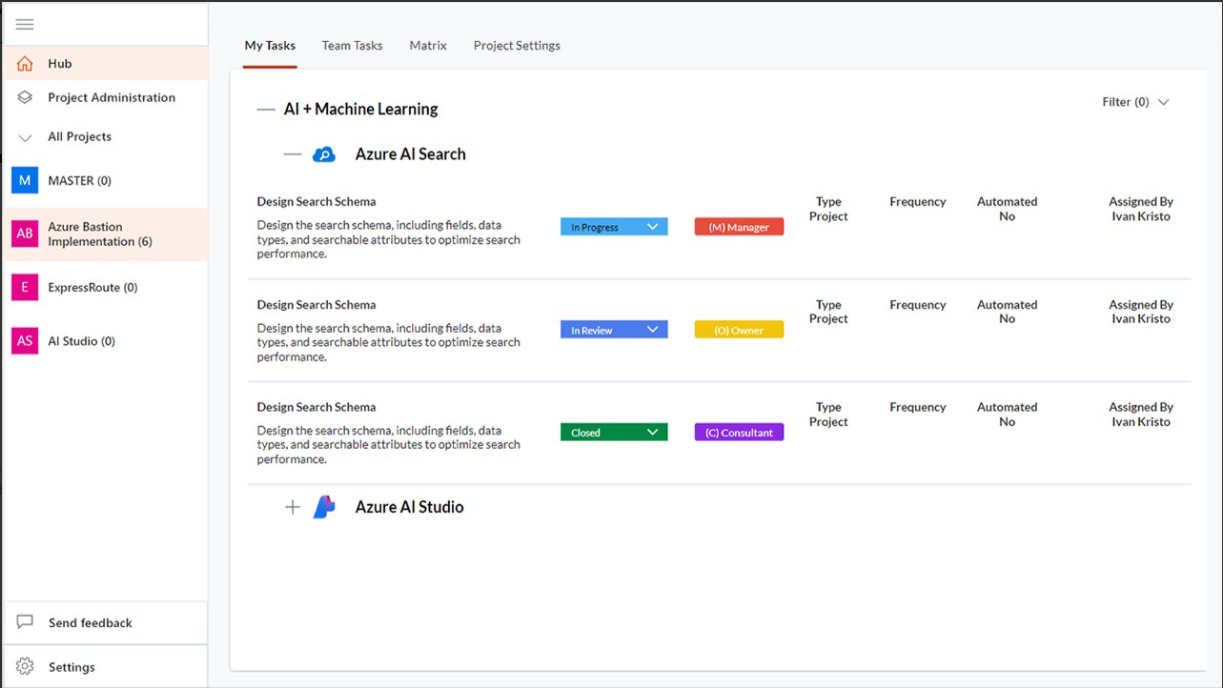Viewport: 1223px width, 688px height.
Task: Click the Settings gear icon
Action: [25, 666]
